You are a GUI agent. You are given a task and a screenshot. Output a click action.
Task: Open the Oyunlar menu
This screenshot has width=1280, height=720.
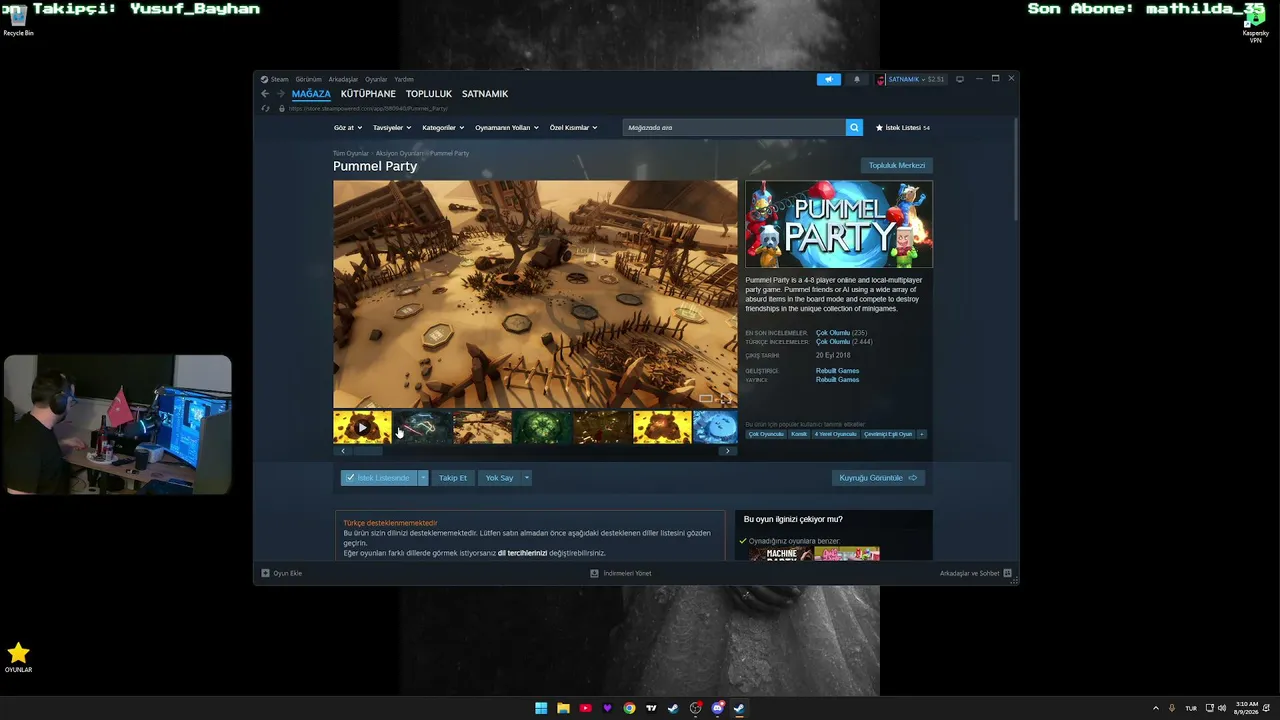(x=376, y=79)
